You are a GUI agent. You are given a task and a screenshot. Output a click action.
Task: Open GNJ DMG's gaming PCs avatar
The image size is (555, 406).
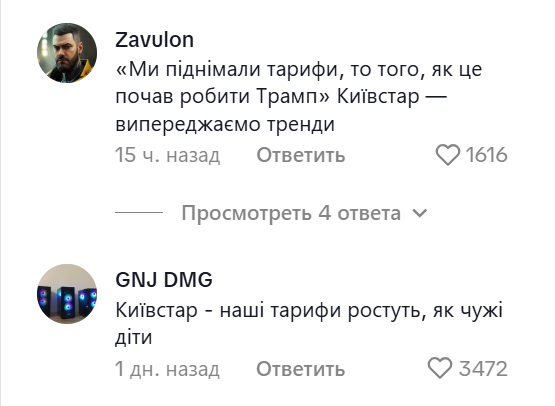[67, 294]
